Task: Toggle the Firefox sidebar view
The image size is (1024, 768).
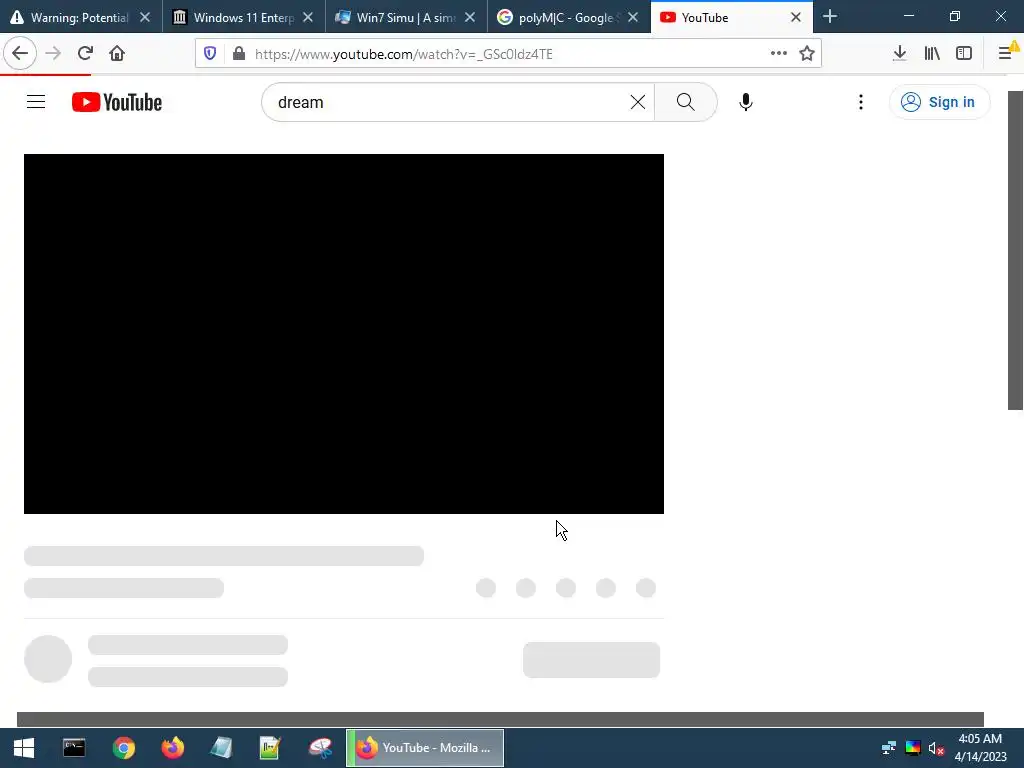Action: tap(964, 53)
